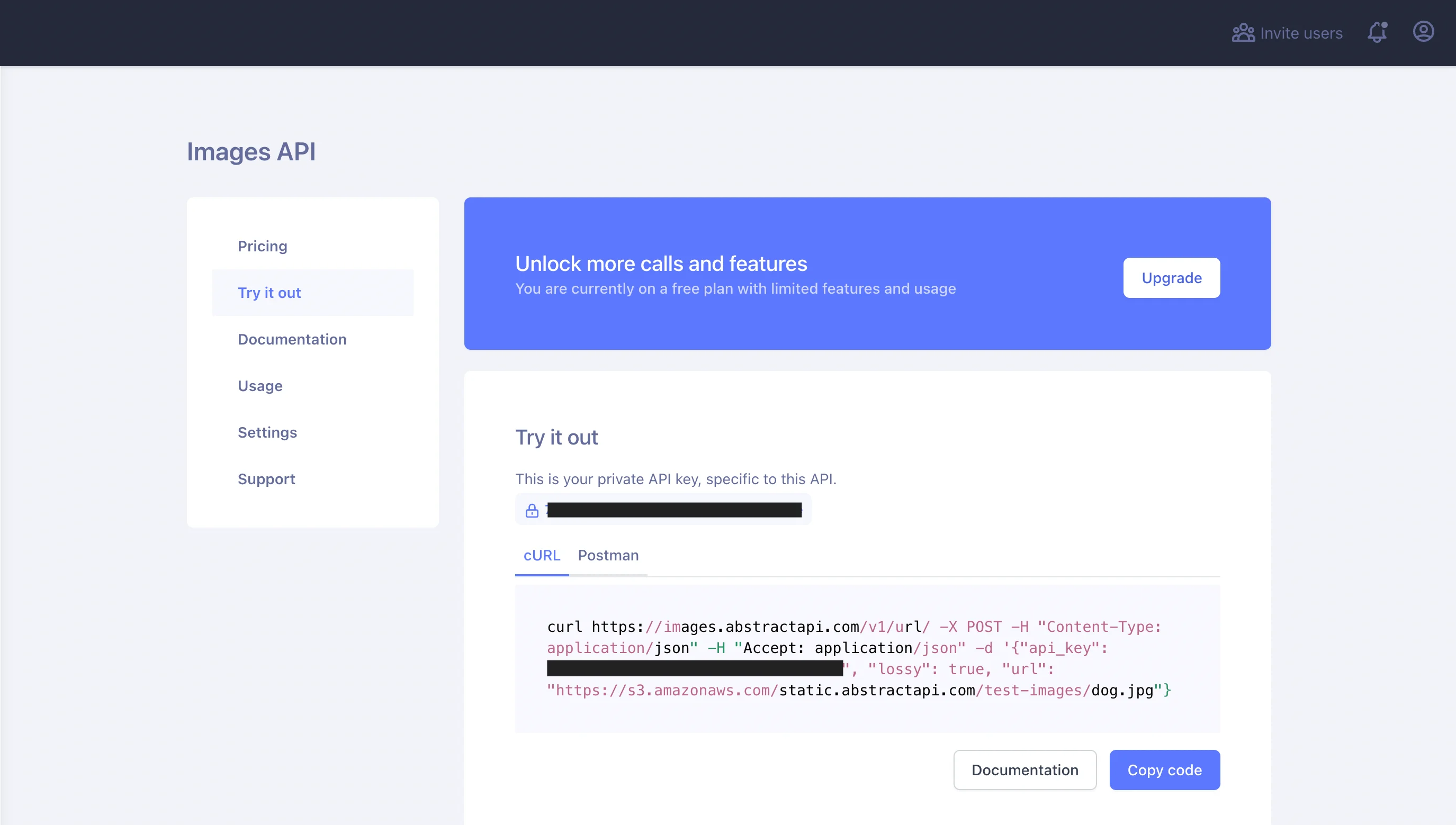The width and height of the screenshot is (1456, 825).
Task: Open the Settings page
Action: coord(267,432)
